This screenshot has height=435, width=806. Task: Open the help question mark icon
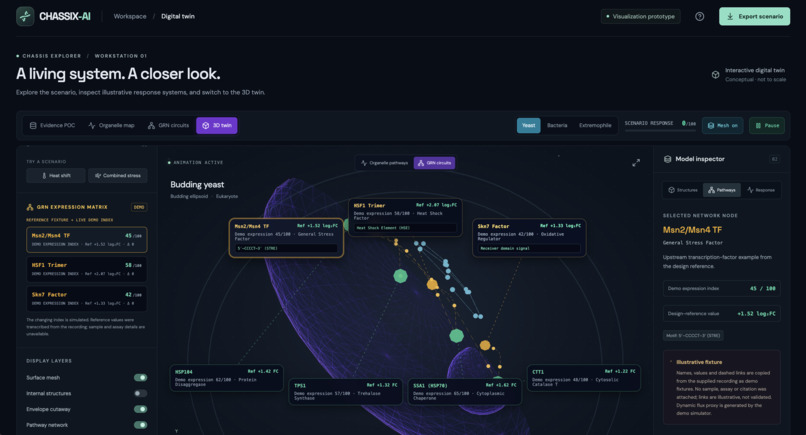[700, 16]
